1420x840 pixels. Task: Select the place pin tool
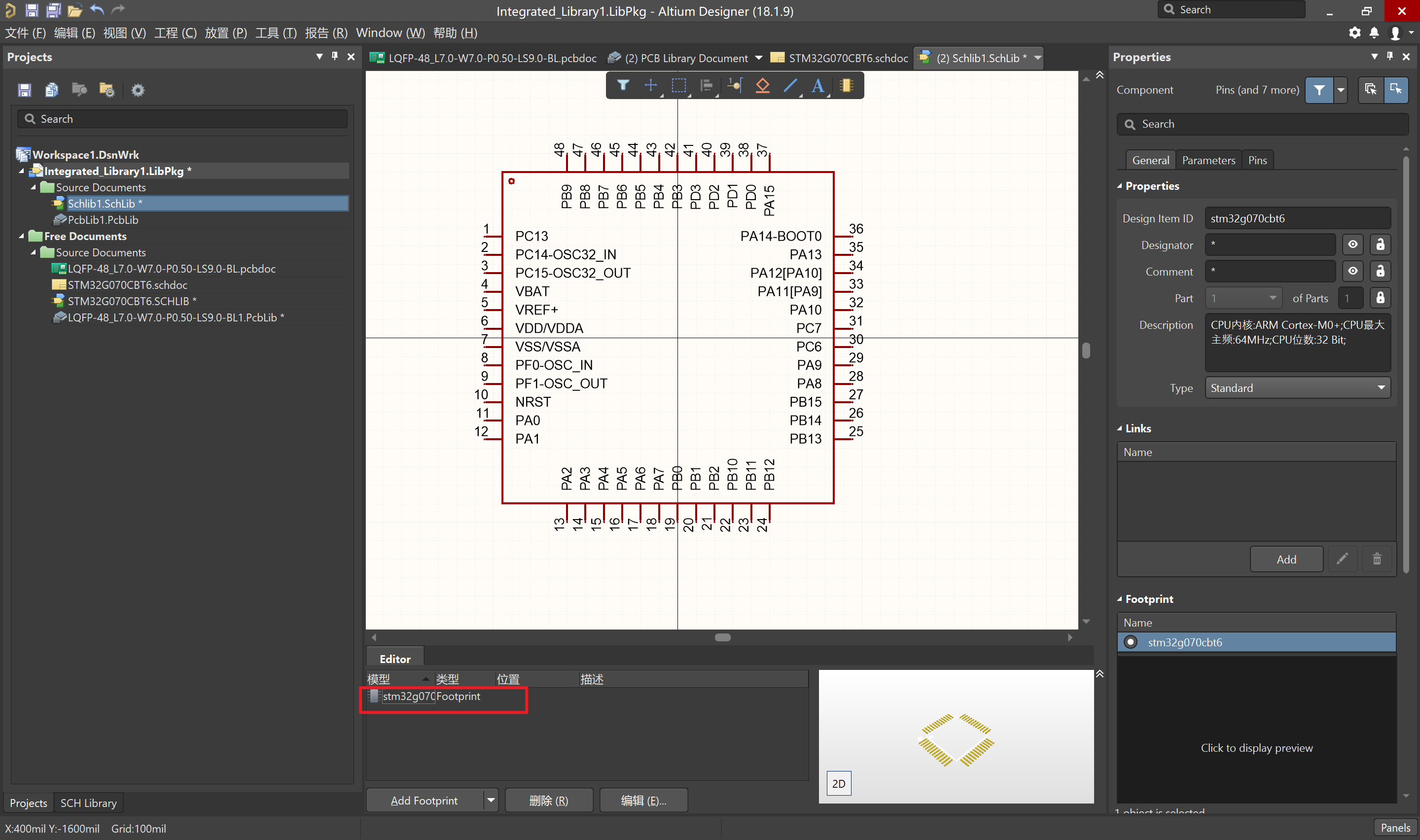click(735, 85)
